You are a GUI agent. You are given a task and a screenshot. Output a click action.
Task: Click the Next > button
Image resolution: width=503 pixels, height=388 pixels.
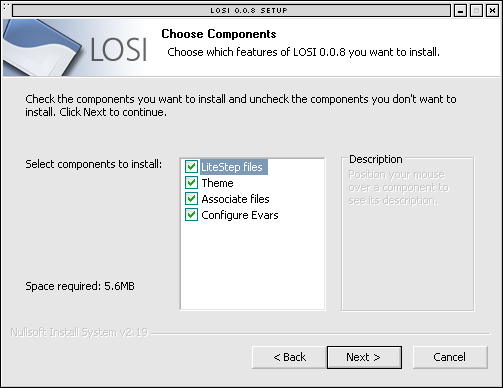(364, 357)
